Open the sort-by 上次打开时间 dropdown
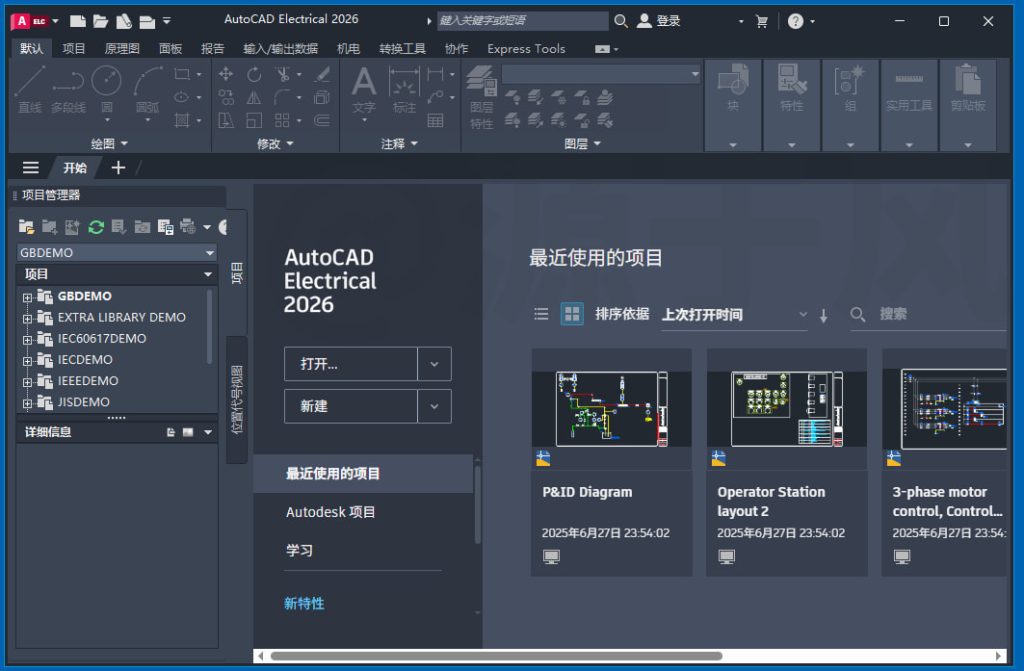Viewport: 1024px width, 671px height. pyautogui.click(x=734, y=314)
